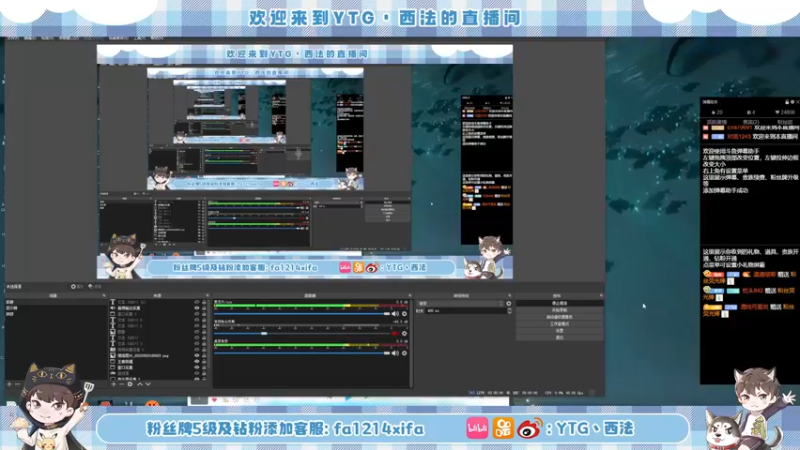This screenshot has height=450, width=800.
Task: Click the Start Virtual Camera button
Action: point(560,317)
